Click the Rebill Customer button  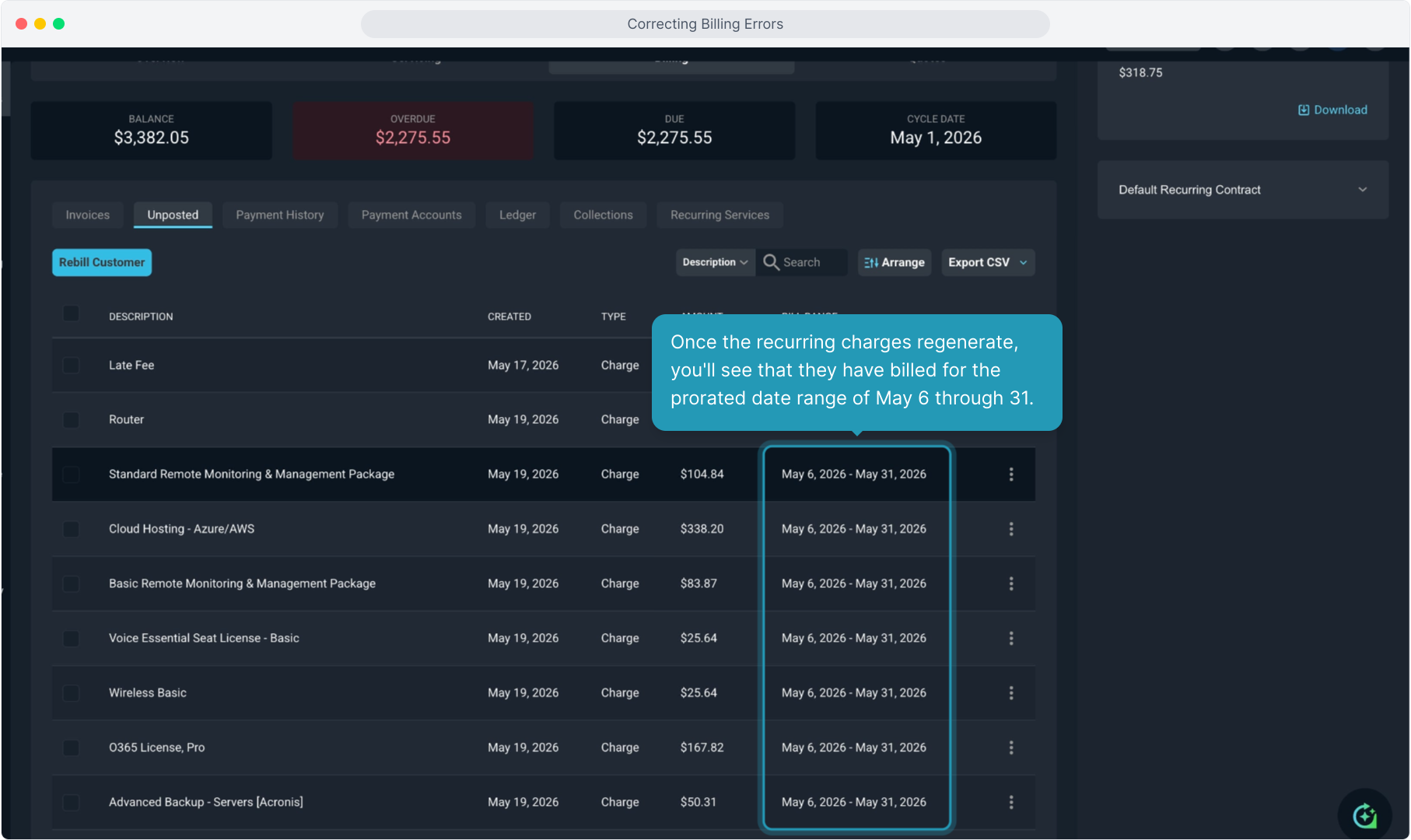point(102,262)
